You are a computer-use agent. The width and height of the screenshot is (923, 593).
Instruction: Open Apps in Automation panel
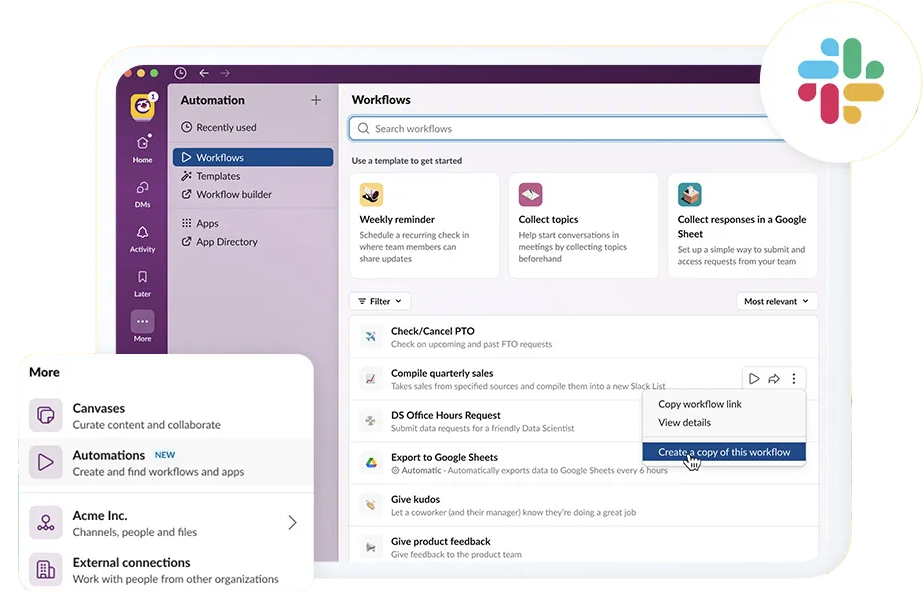click(x=200, y=223)
